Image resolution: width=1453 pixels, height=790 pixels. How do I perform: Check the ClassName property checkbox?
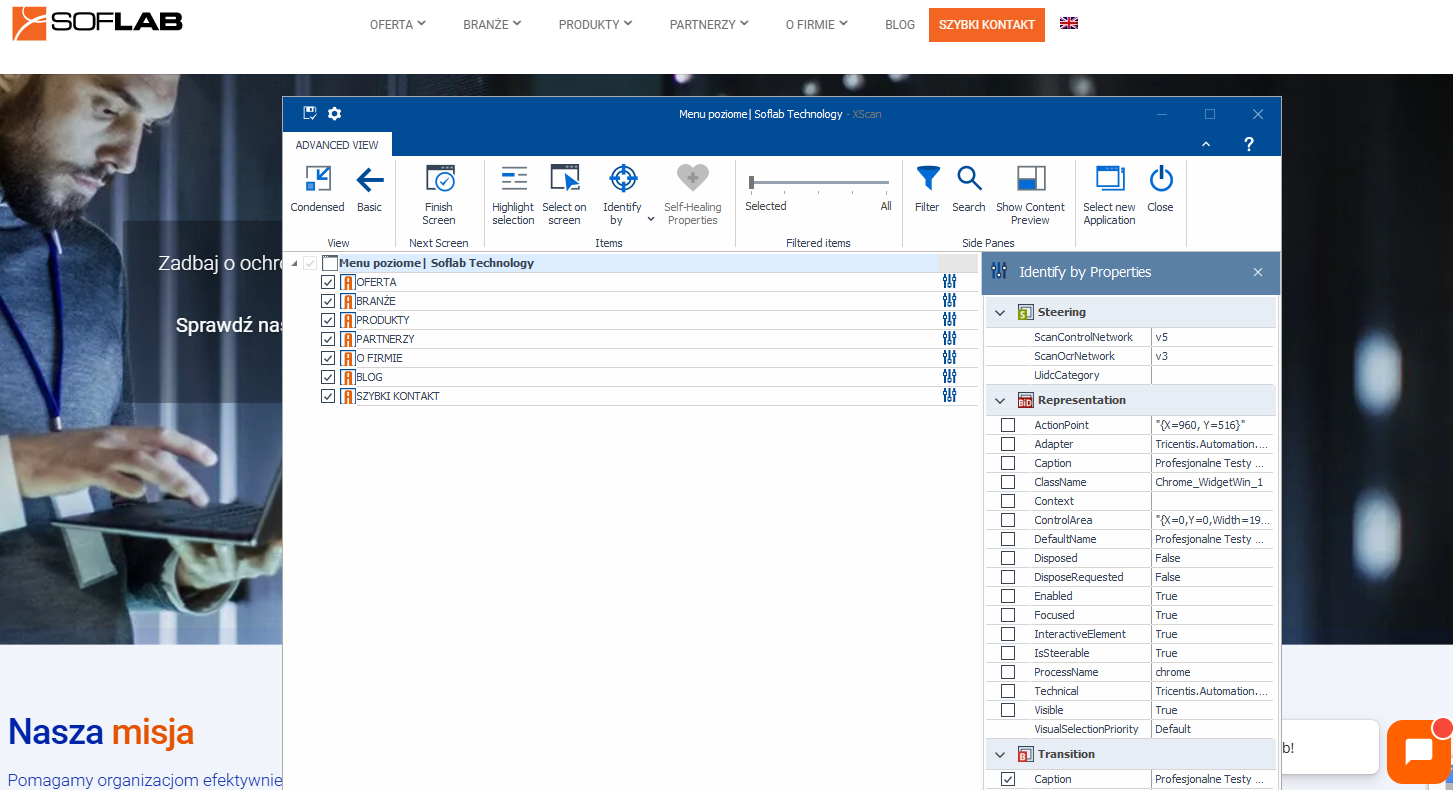tap(1008, 482)
